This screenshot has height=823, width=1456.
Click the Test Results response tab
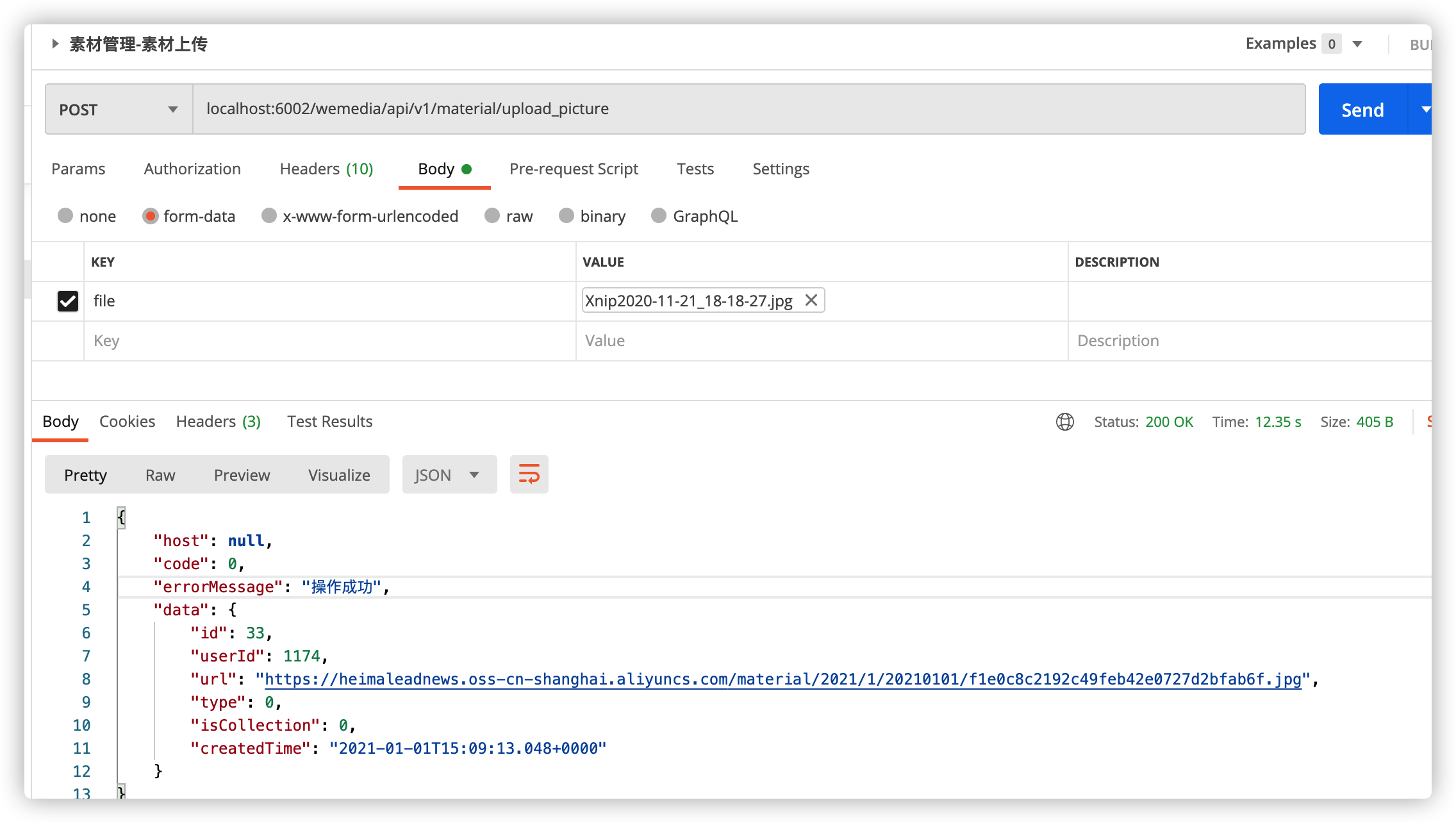[x=329, y=420]
